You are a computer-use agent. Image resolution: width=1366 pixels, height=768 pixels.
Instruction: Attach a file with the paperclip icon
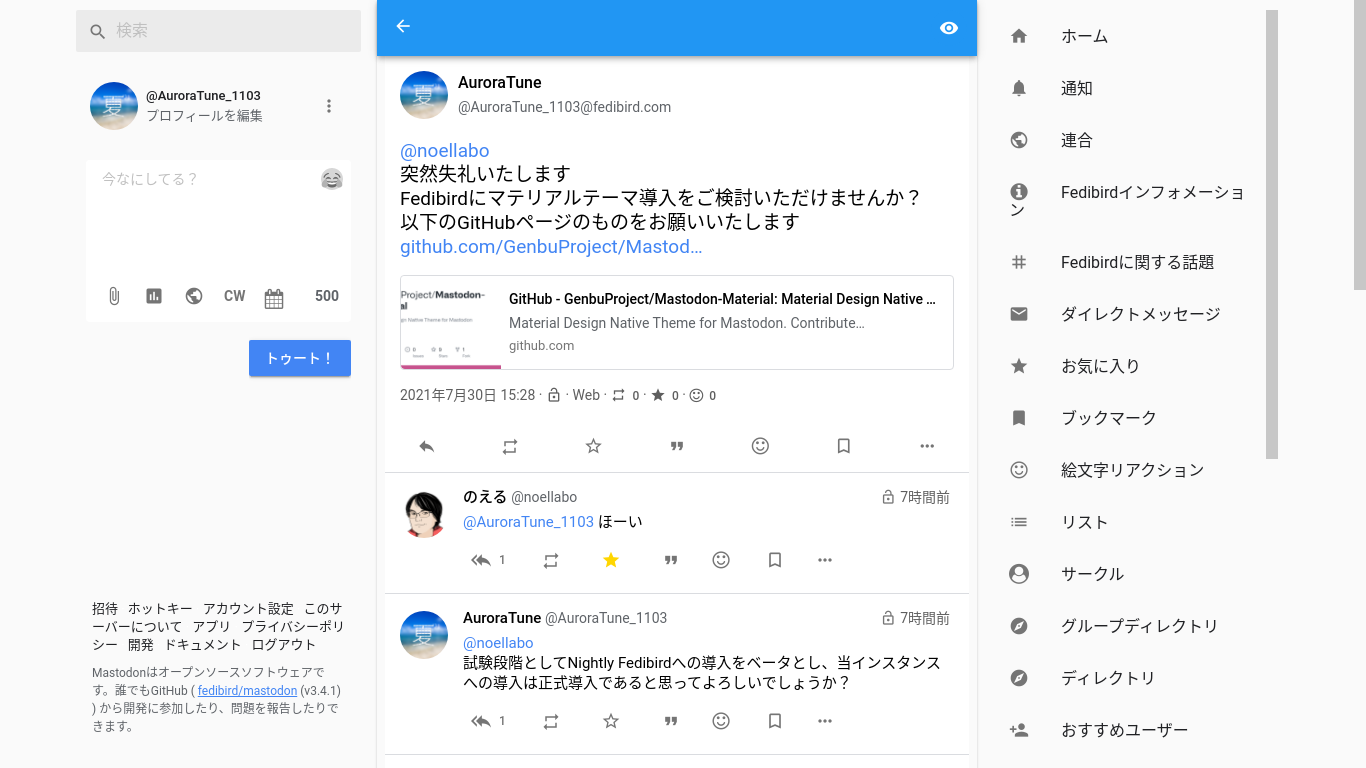pos(114,296)
